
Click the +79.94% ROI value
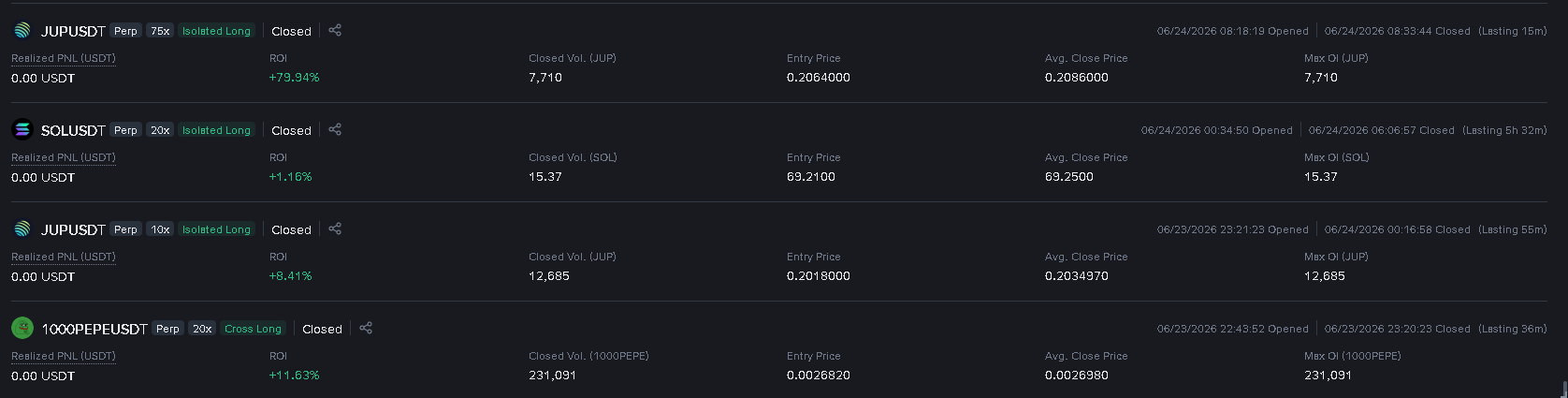click(x=294, y=78)
